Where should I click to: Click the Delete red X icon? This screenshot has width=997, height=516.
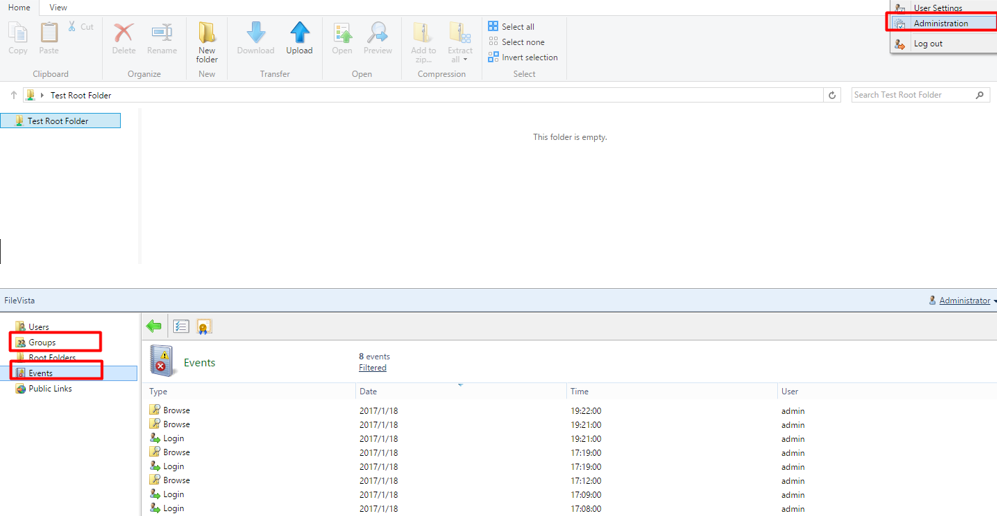[x=123, y=32]
